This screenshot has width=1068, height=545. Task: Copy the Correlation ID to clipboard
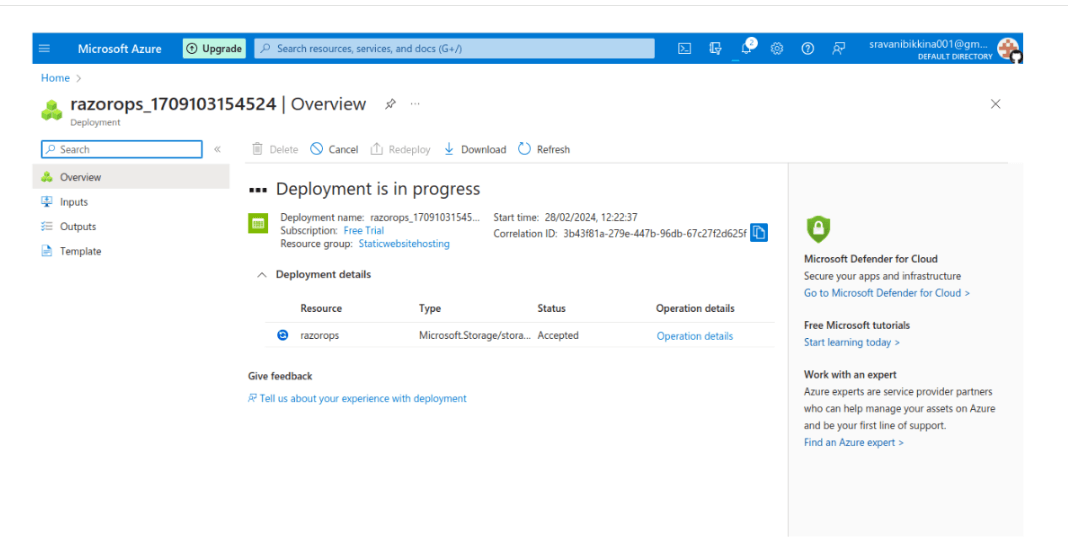tap(759, 233)
